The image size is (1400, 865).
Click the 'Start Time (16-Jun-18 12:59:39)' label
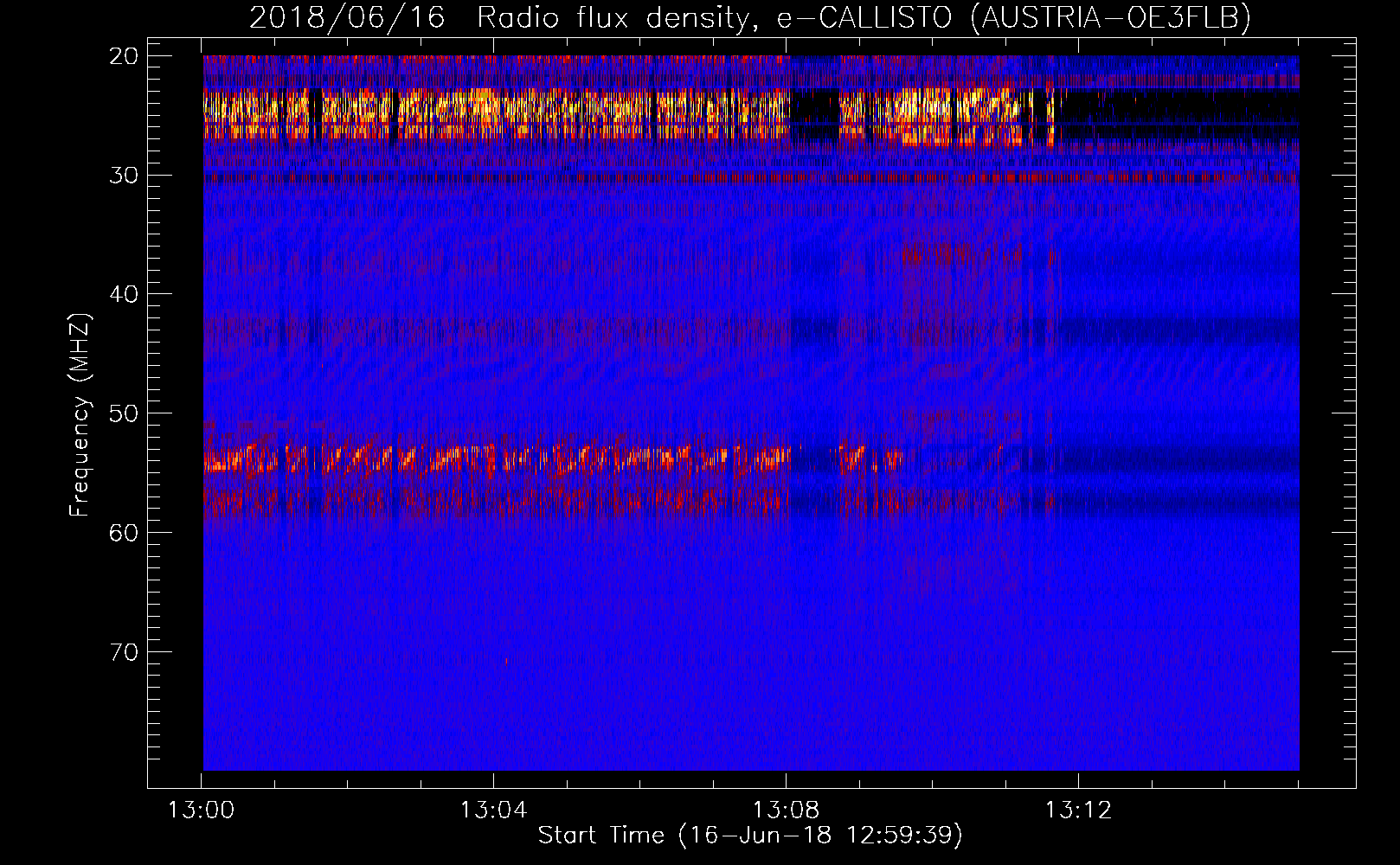750,836
